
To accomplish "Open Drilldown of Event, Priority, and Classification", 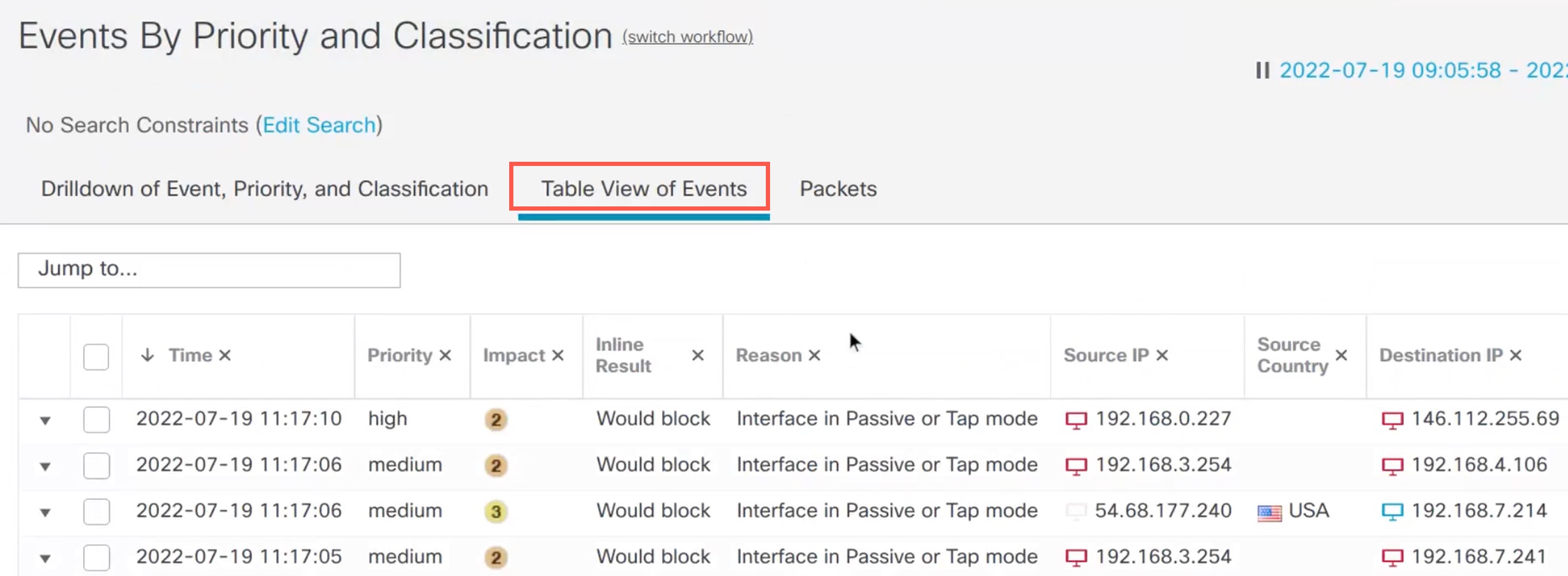I will (264, 189).
